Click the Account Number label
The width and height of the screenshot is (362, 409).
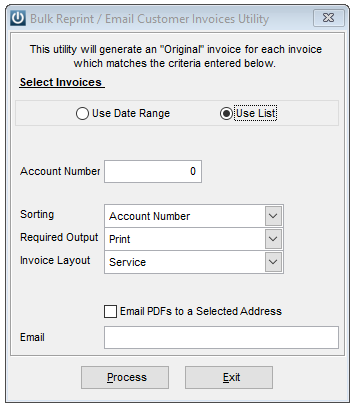coord(60,171)
